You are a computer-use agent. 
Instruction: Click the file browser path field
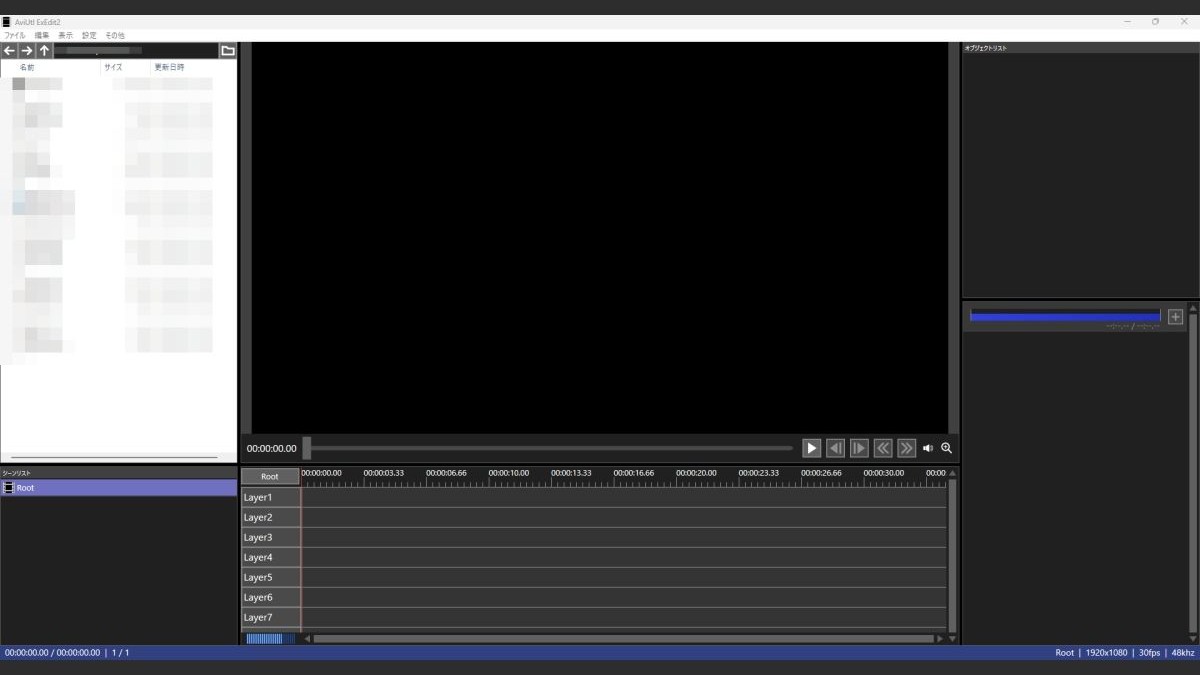click(x=136, y=50)
